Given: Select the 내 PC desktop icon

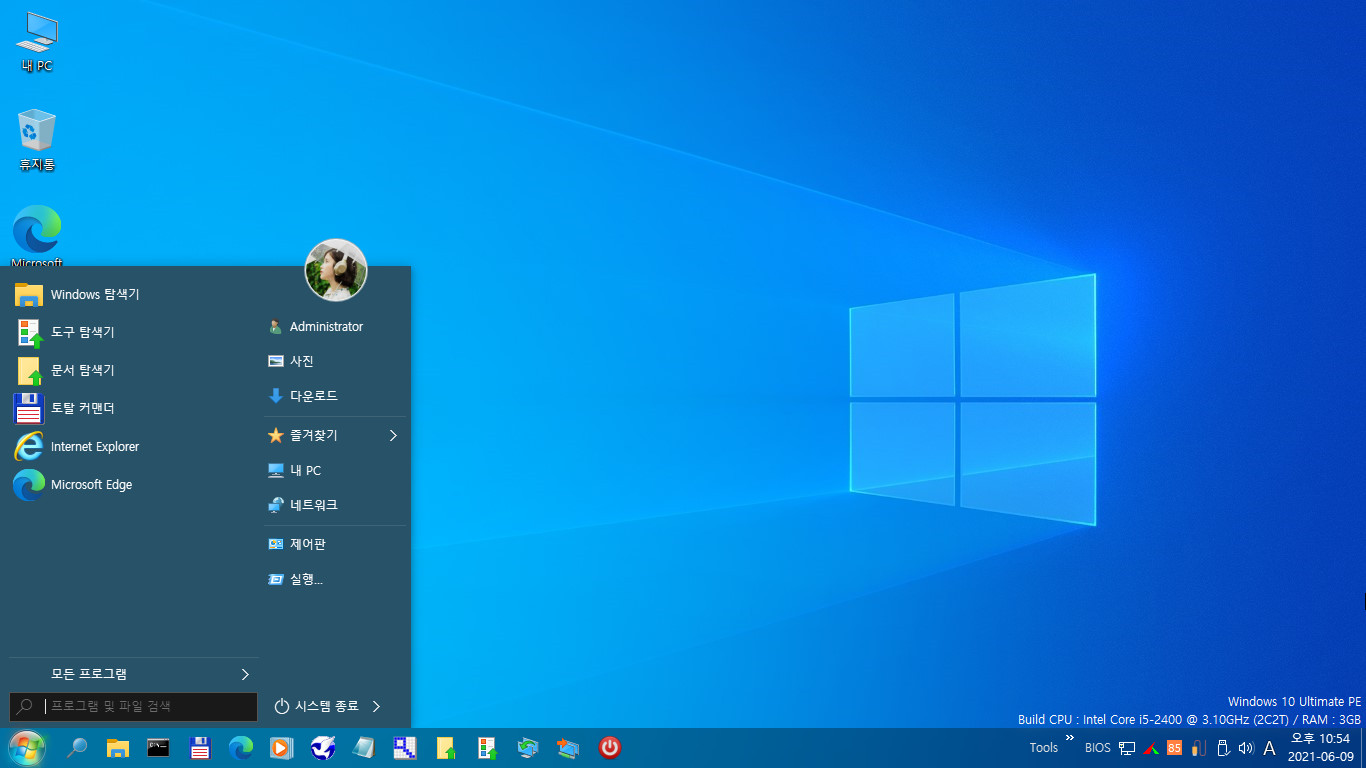Looking at the screenshot, I should [37, 42].
